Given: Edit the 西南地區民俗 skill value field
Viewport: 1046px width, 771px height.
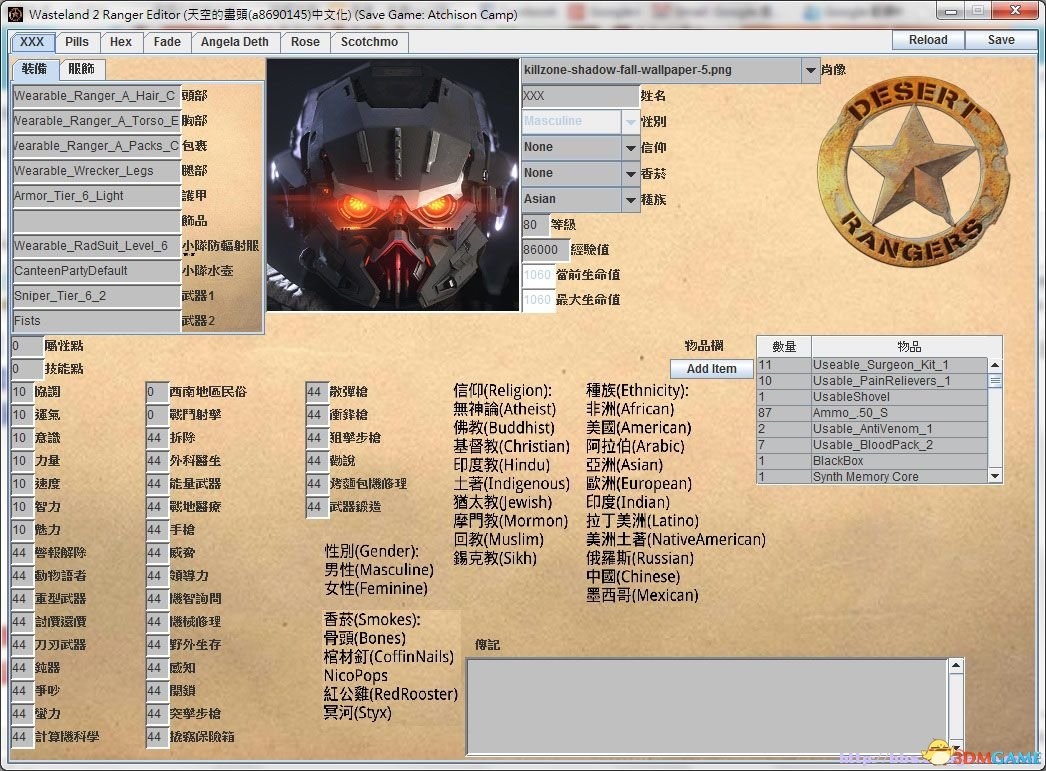Looking at the screenshot, I should point(157,392).
